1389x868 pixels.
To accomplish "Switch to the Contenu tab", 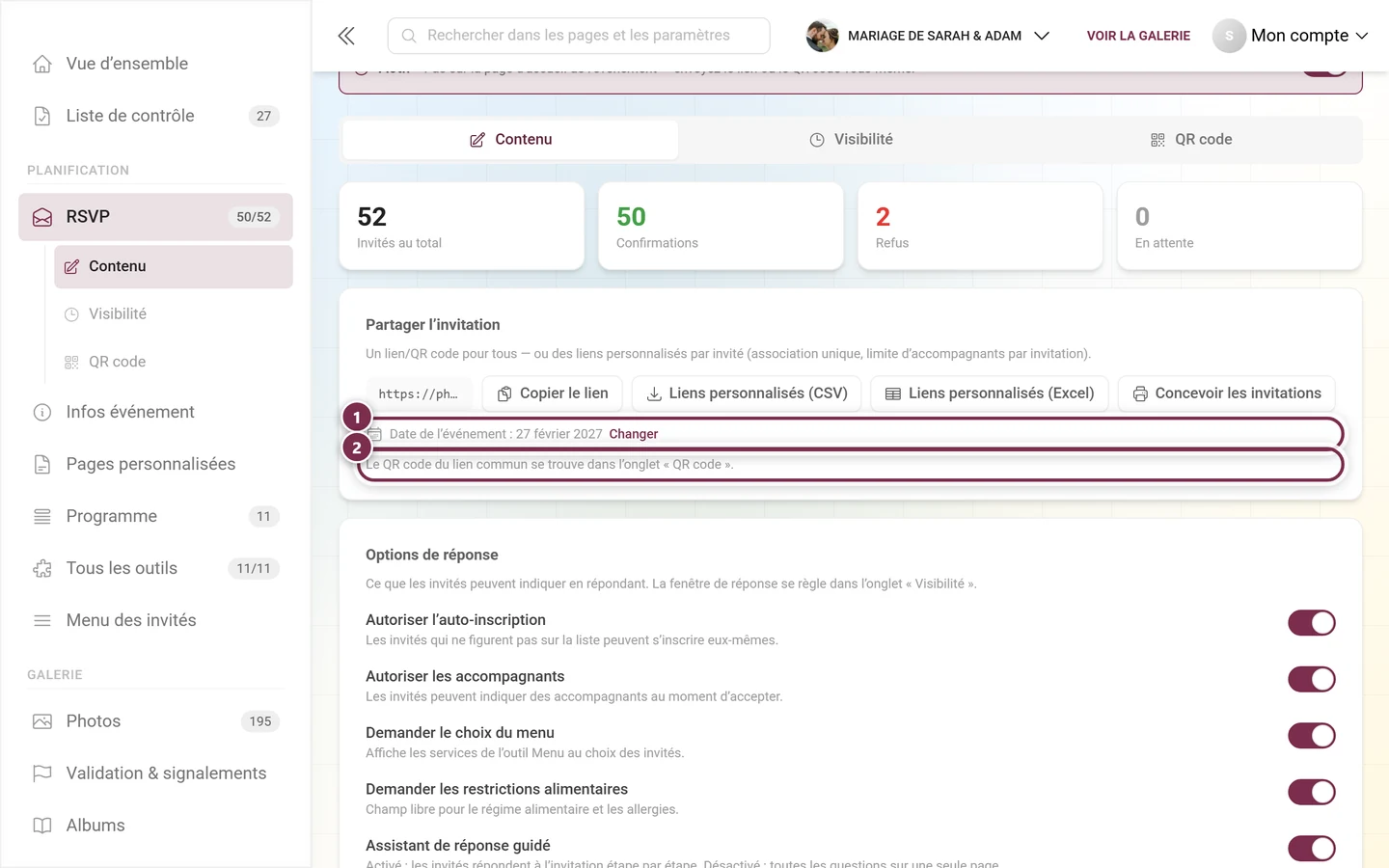I will click(510, 140).
